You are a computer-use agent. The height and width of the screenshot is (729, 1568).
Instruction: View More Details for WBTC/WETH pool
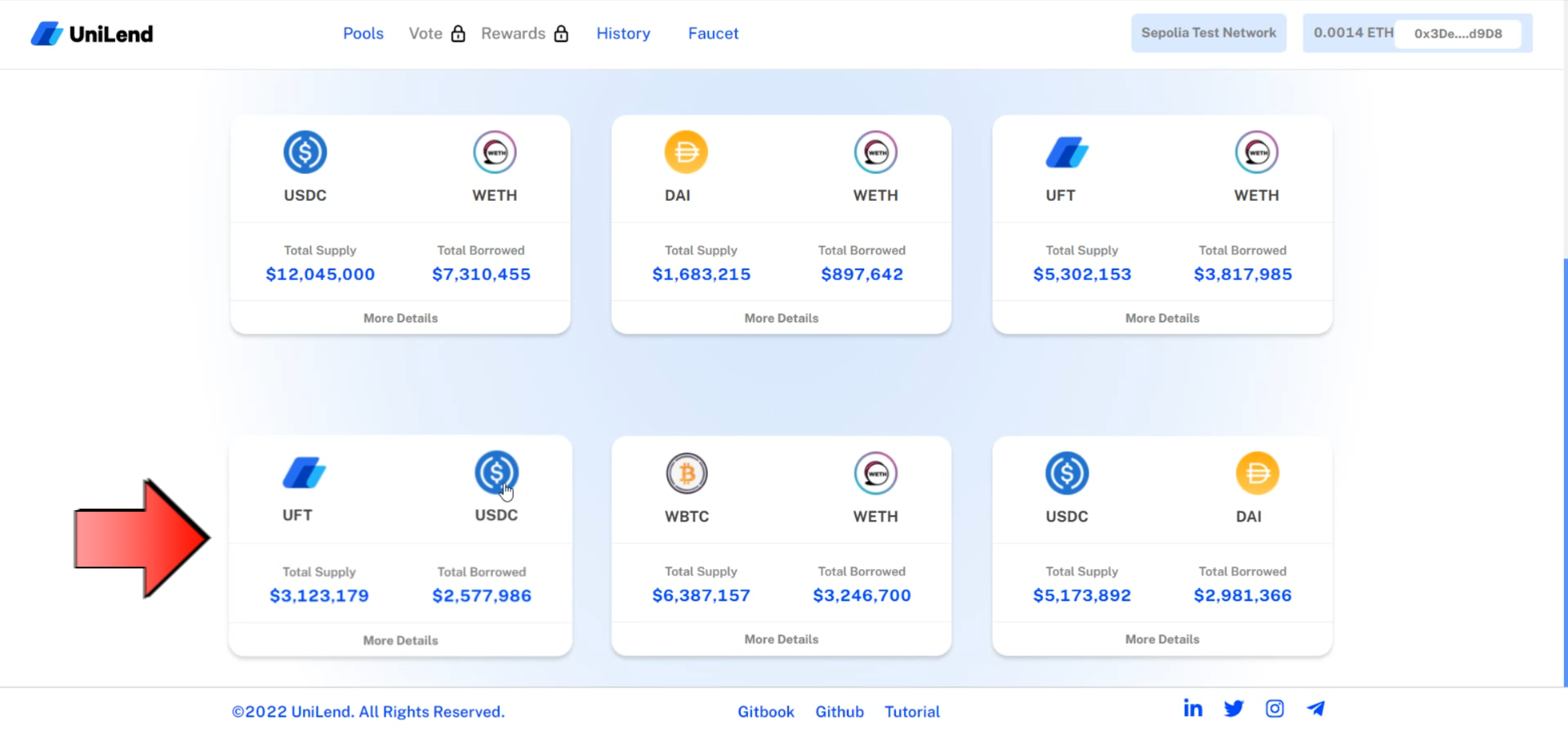click(781, 639)
